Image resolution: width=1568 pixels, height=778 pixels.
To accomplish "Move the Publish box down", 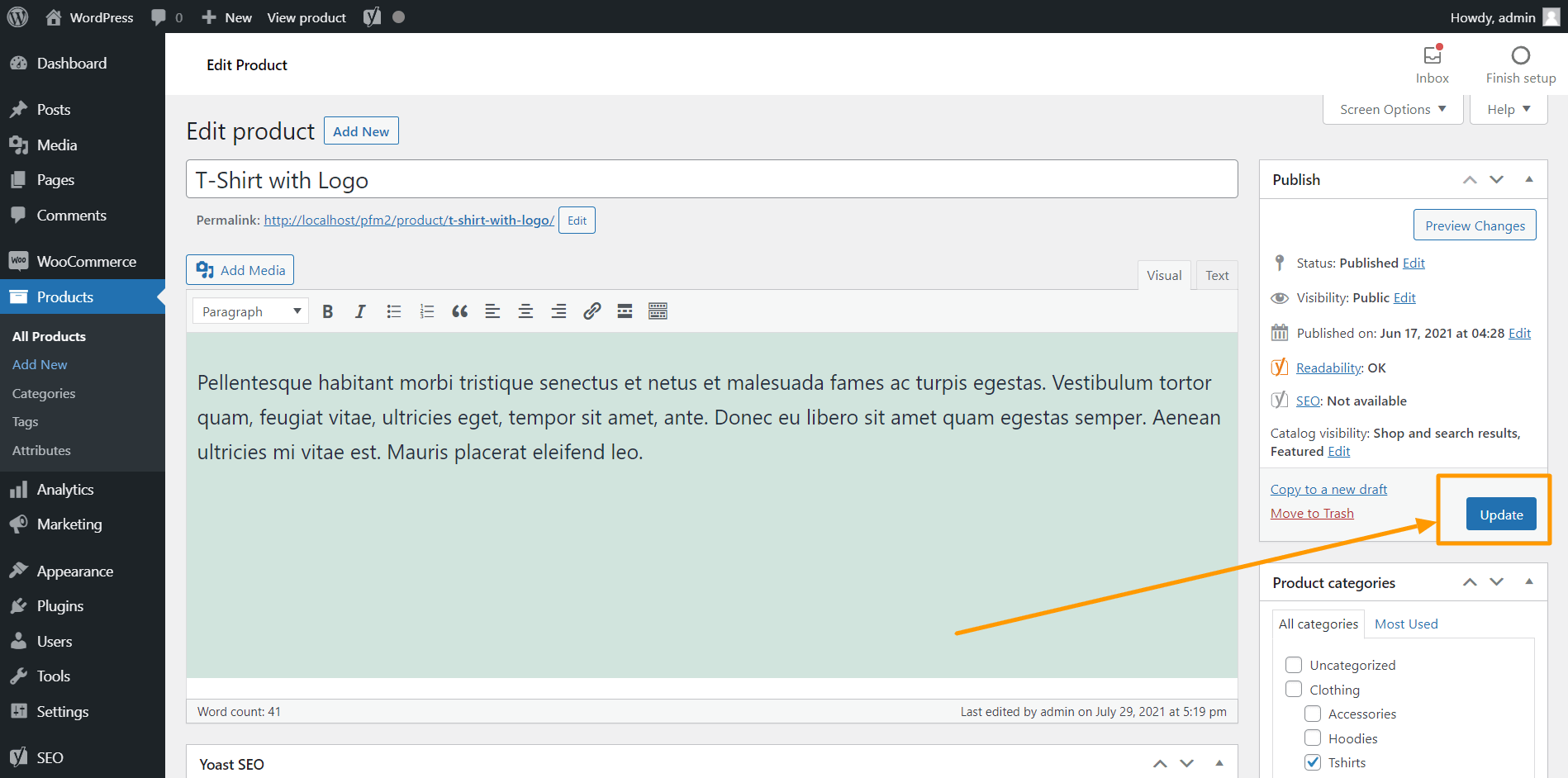I will [x=1496, y=180].
